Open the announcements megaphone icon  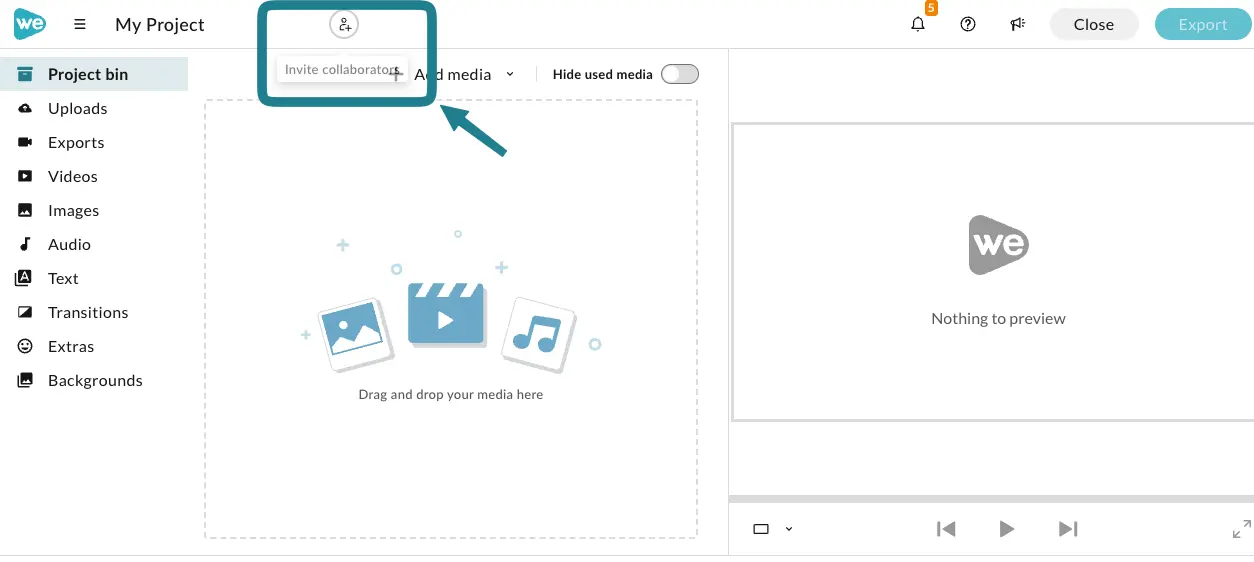point(1018,24)
